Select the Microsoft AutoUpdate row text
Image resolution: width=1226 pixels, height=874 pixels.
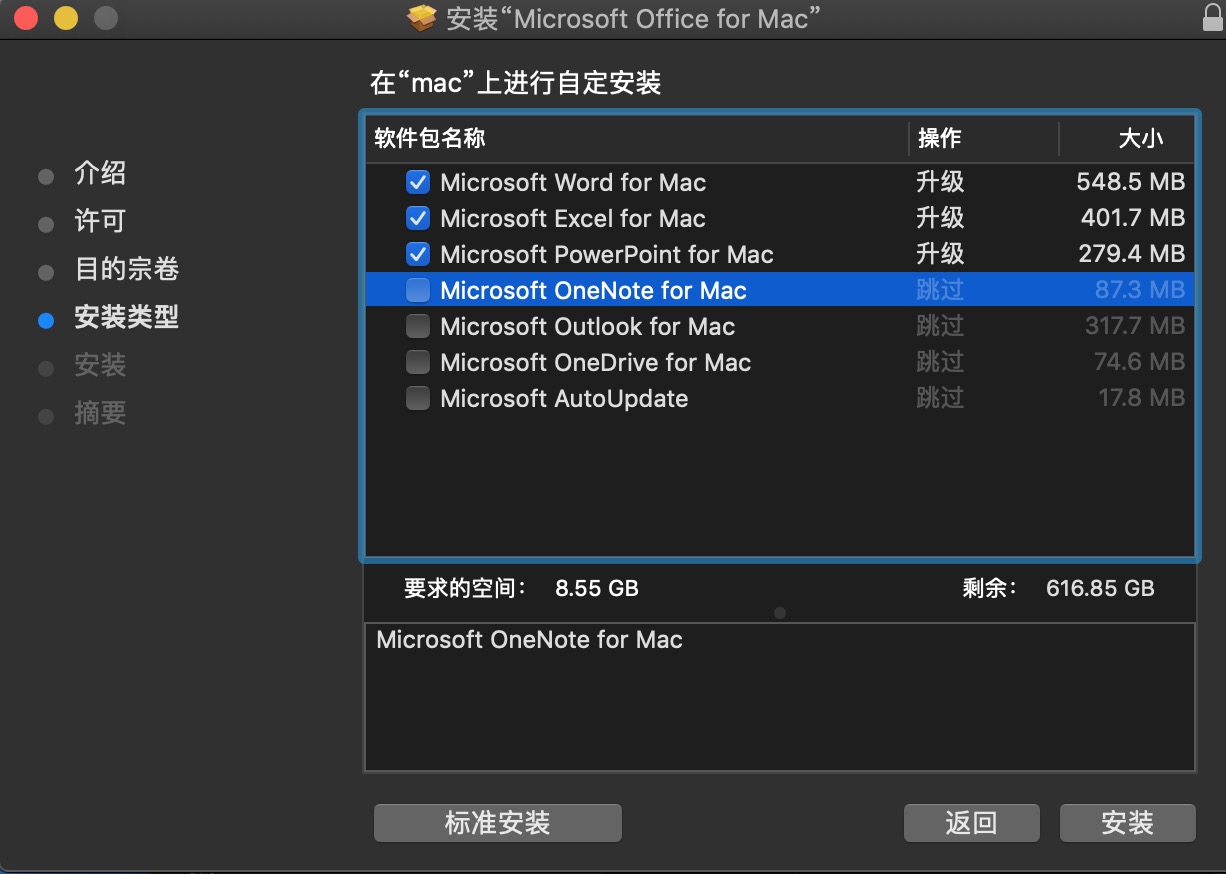564,398
